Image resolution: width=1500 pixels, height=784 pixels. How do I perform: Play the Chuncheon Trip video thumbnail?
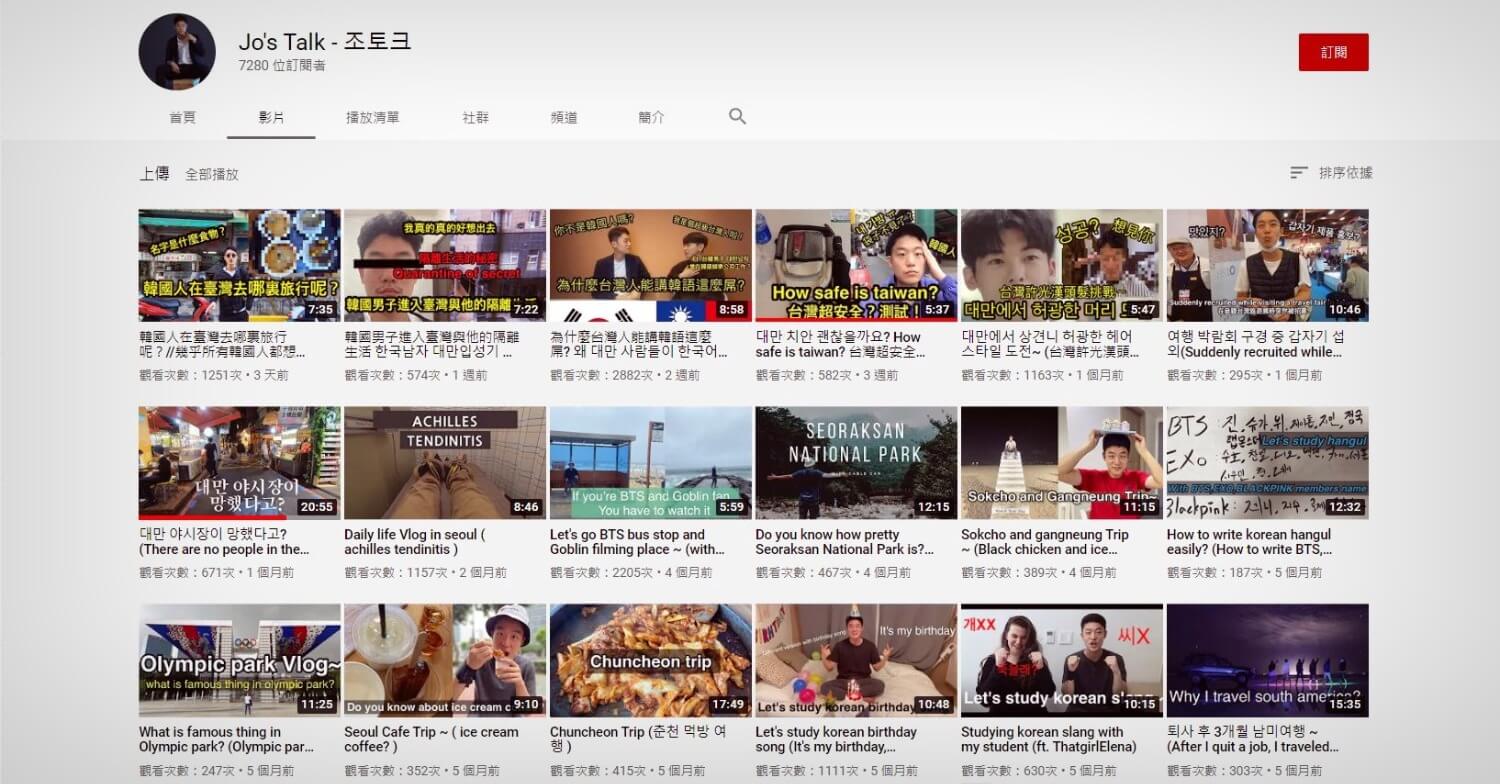tap(649, 659)
